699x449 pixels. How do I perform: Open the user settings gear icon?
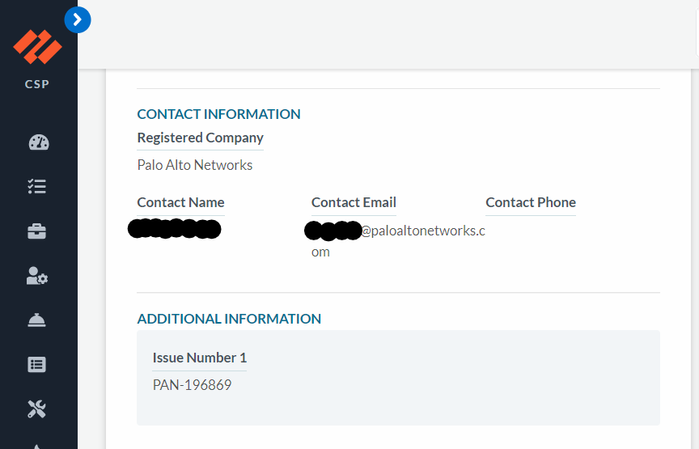[x=38, y=276]
